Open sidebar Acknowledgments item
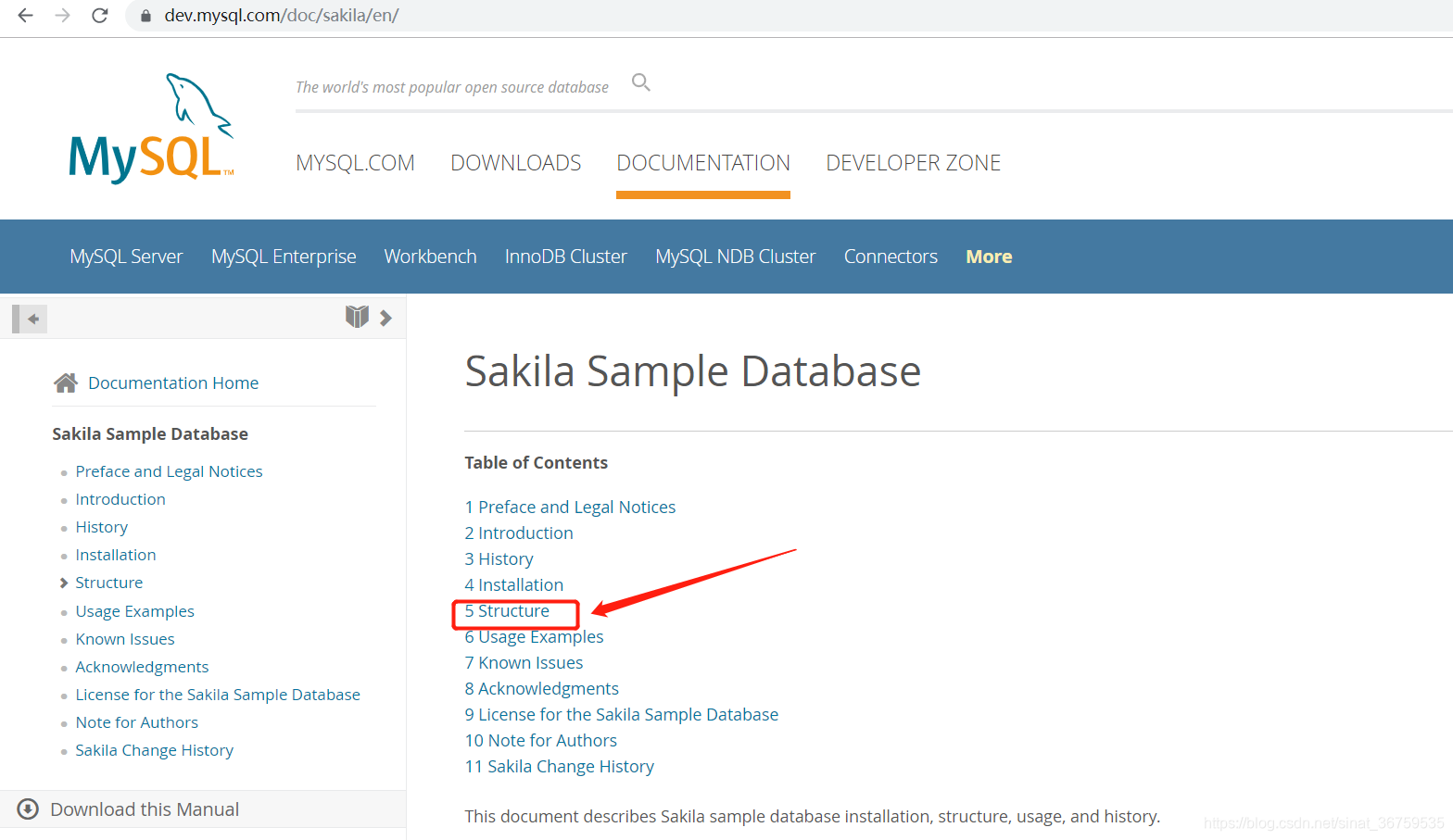 (x=142, y=667)
